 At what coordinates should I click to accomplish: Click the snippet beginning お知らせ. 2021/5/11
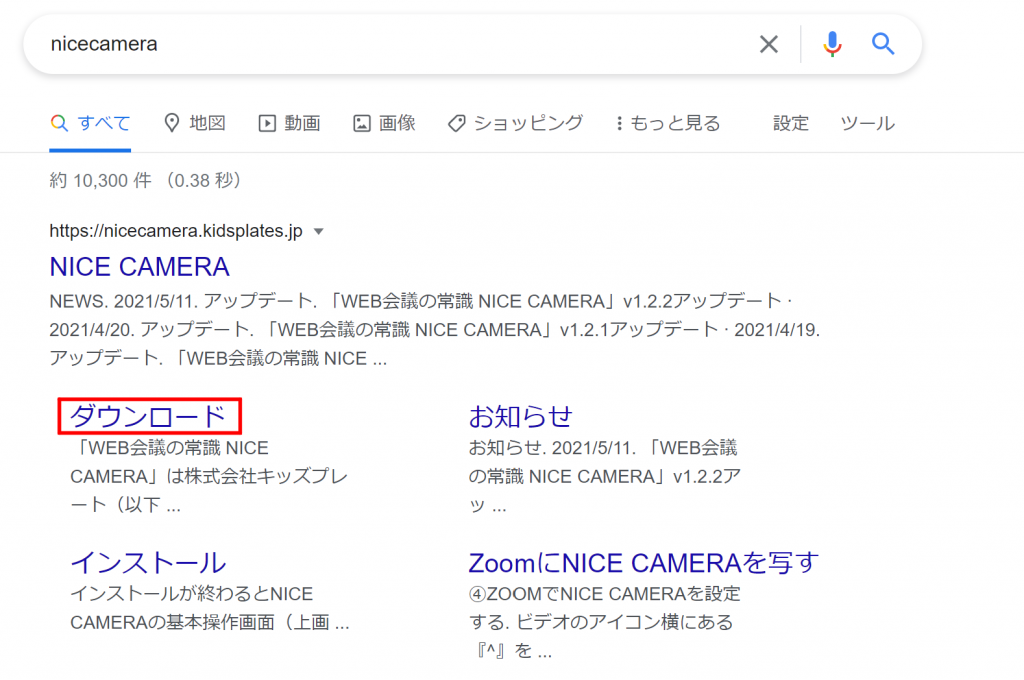(605, 476)
